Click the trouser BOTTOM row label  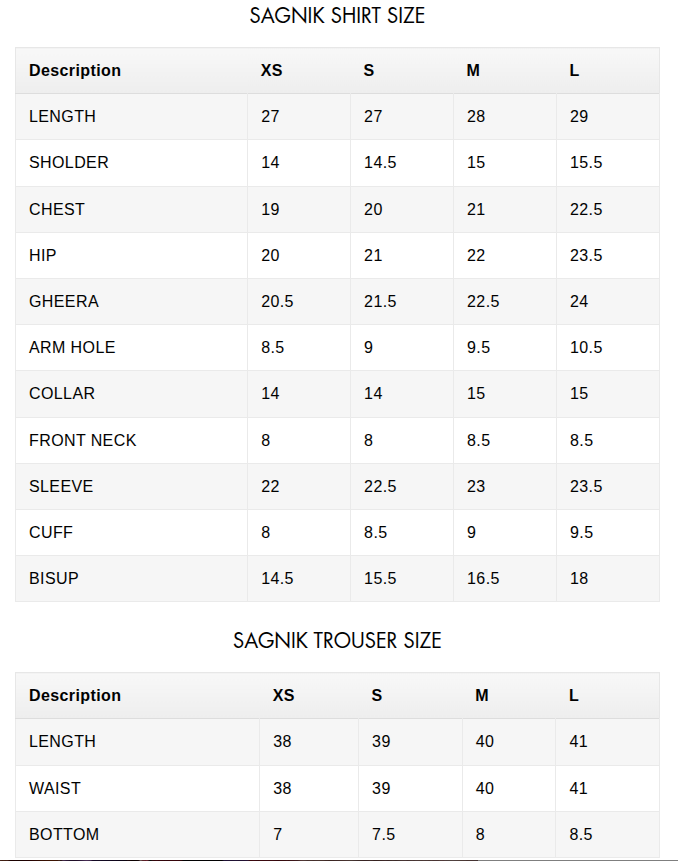pyautogui.click(x=64, y=835)
